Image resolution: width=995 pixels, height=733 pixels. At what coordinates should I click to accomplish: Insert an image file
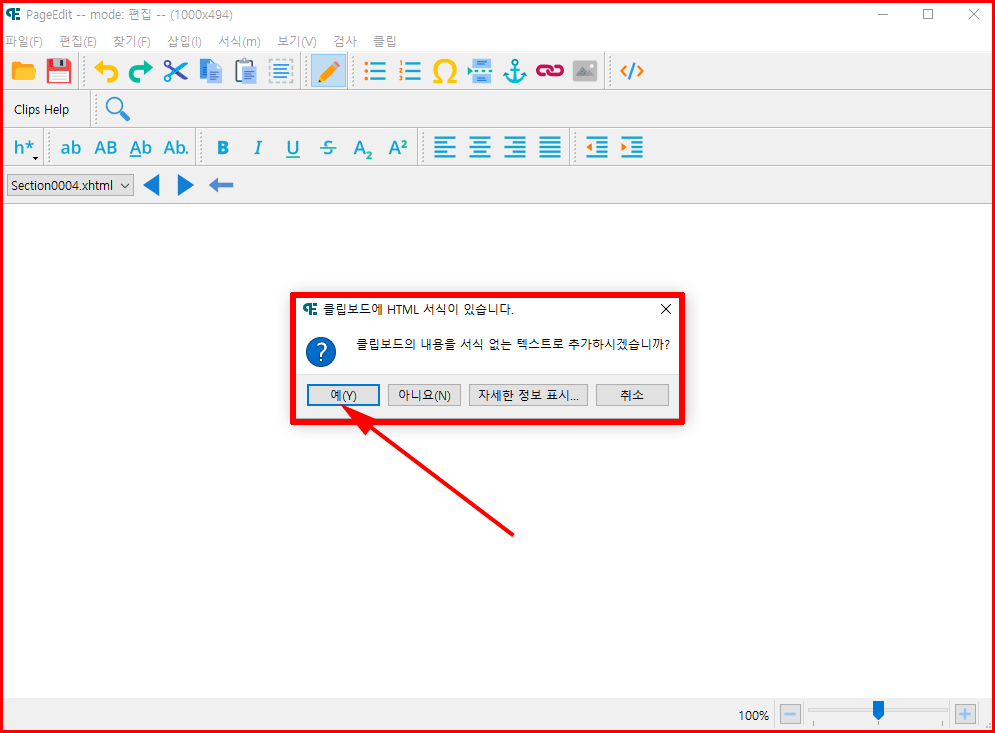tap(584, 71)
